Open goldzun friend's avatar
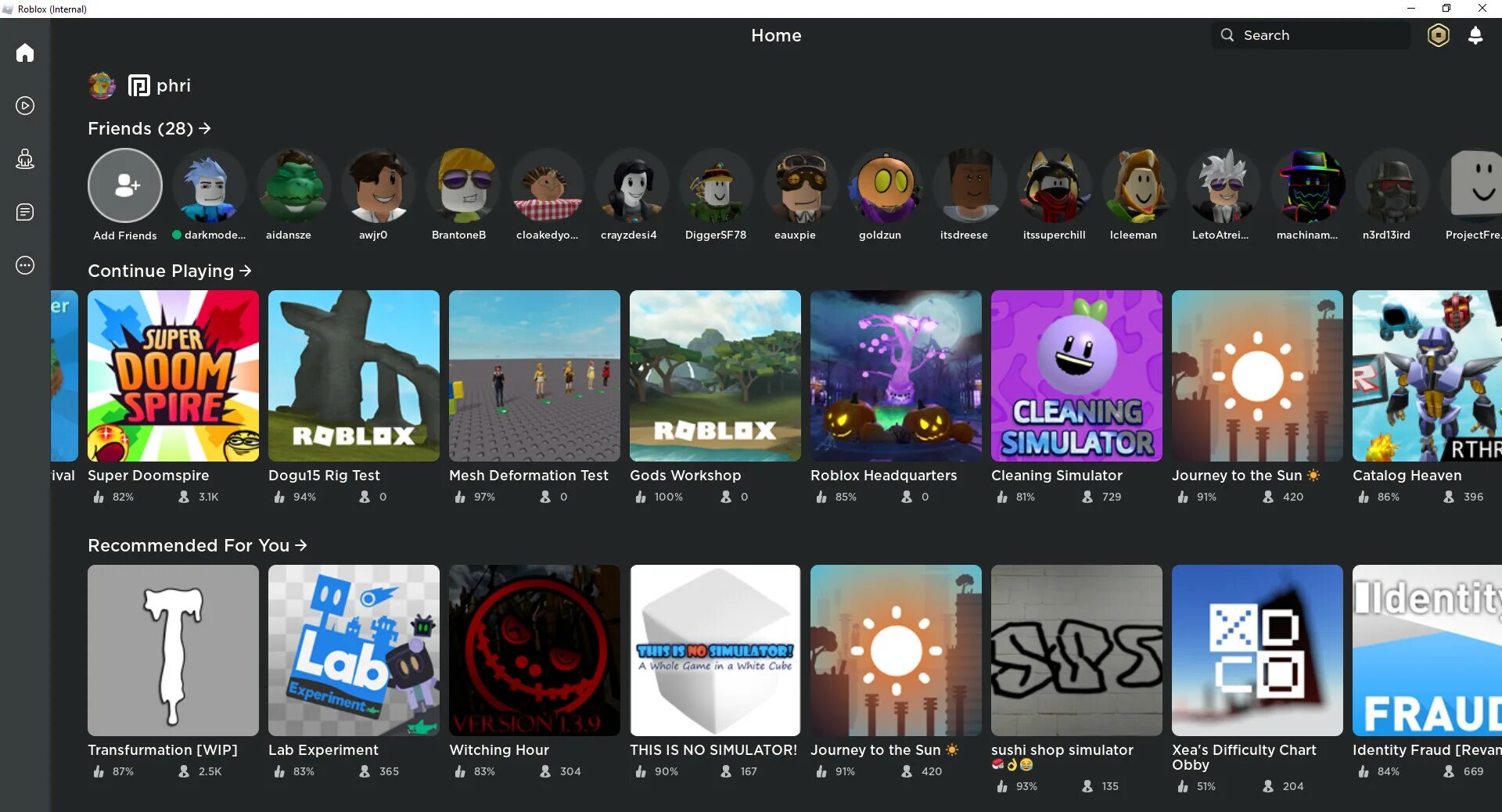The width and height of the screenshot is (1502, 812). 886,185
